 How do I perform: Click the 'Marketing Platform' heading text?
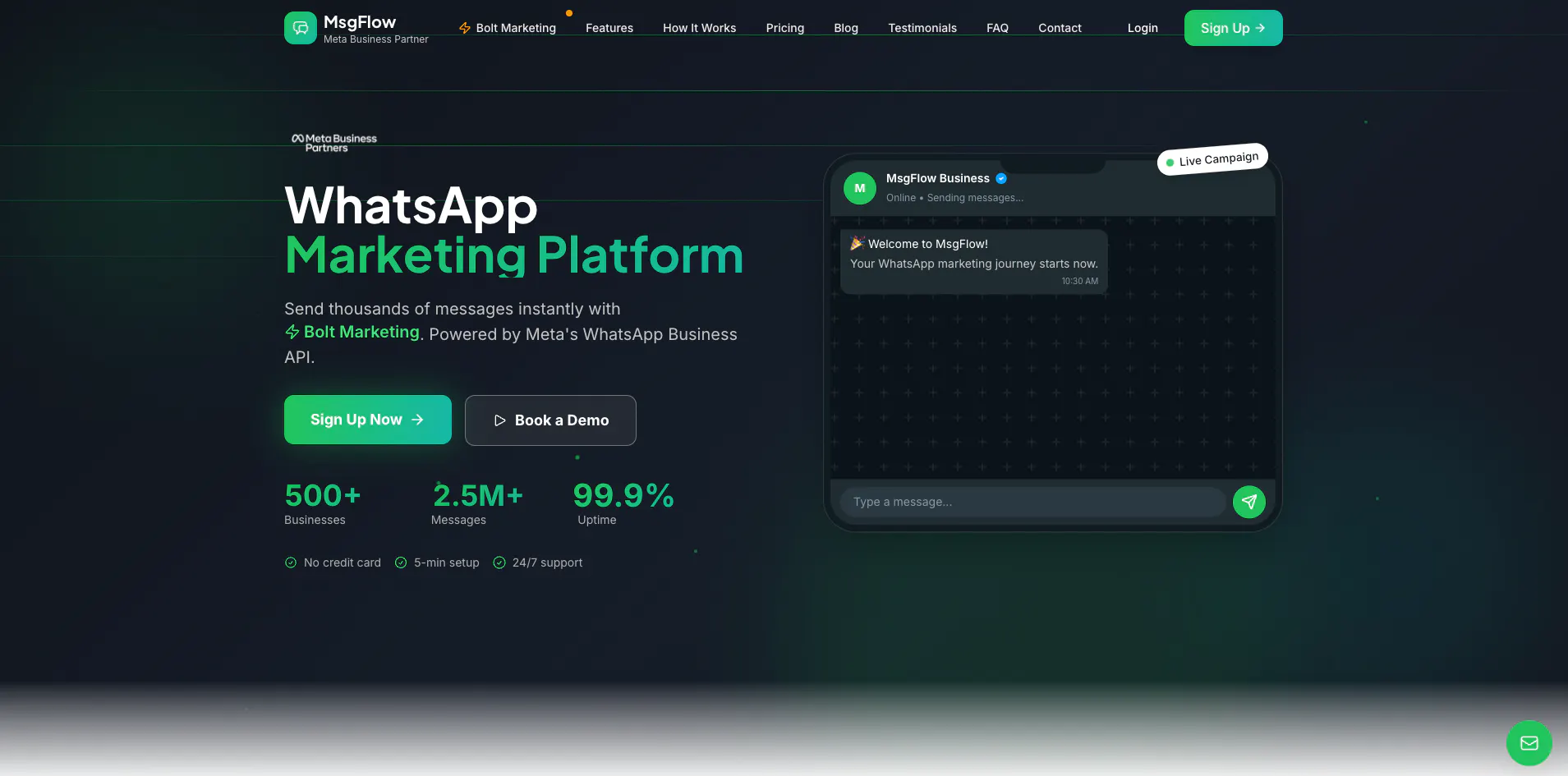pyautogui.click(x=514, y=255)
